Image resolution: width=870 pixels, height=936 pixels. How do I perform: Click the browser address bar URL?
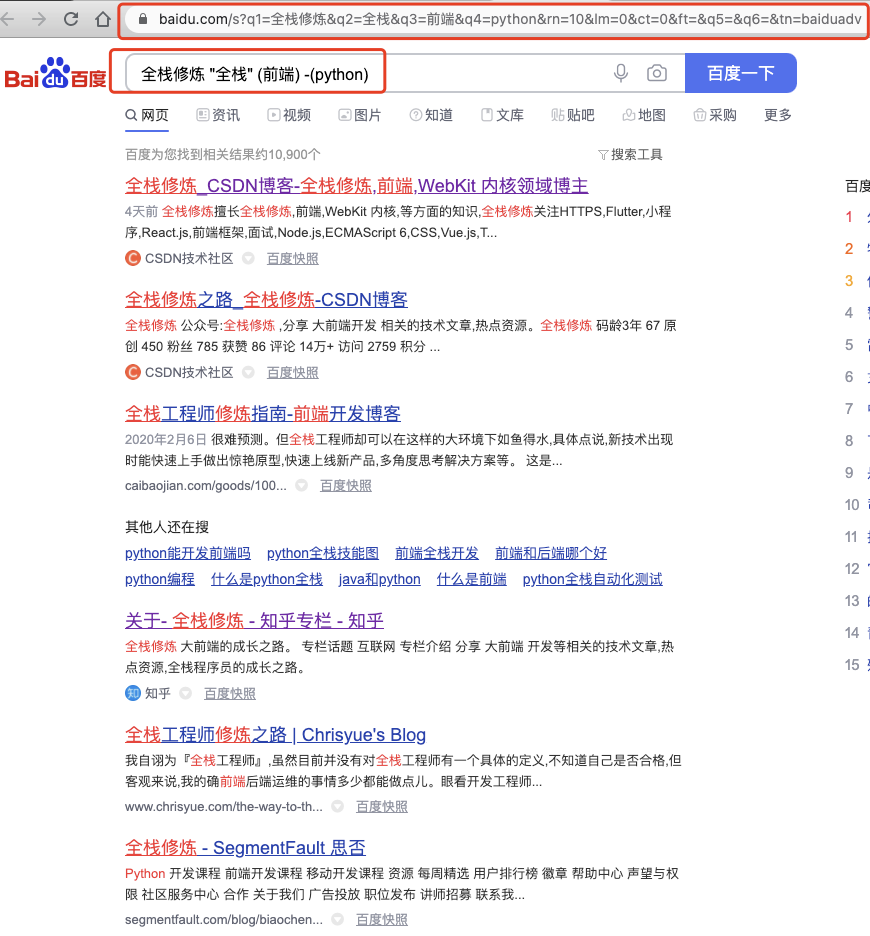click(511, 19)
